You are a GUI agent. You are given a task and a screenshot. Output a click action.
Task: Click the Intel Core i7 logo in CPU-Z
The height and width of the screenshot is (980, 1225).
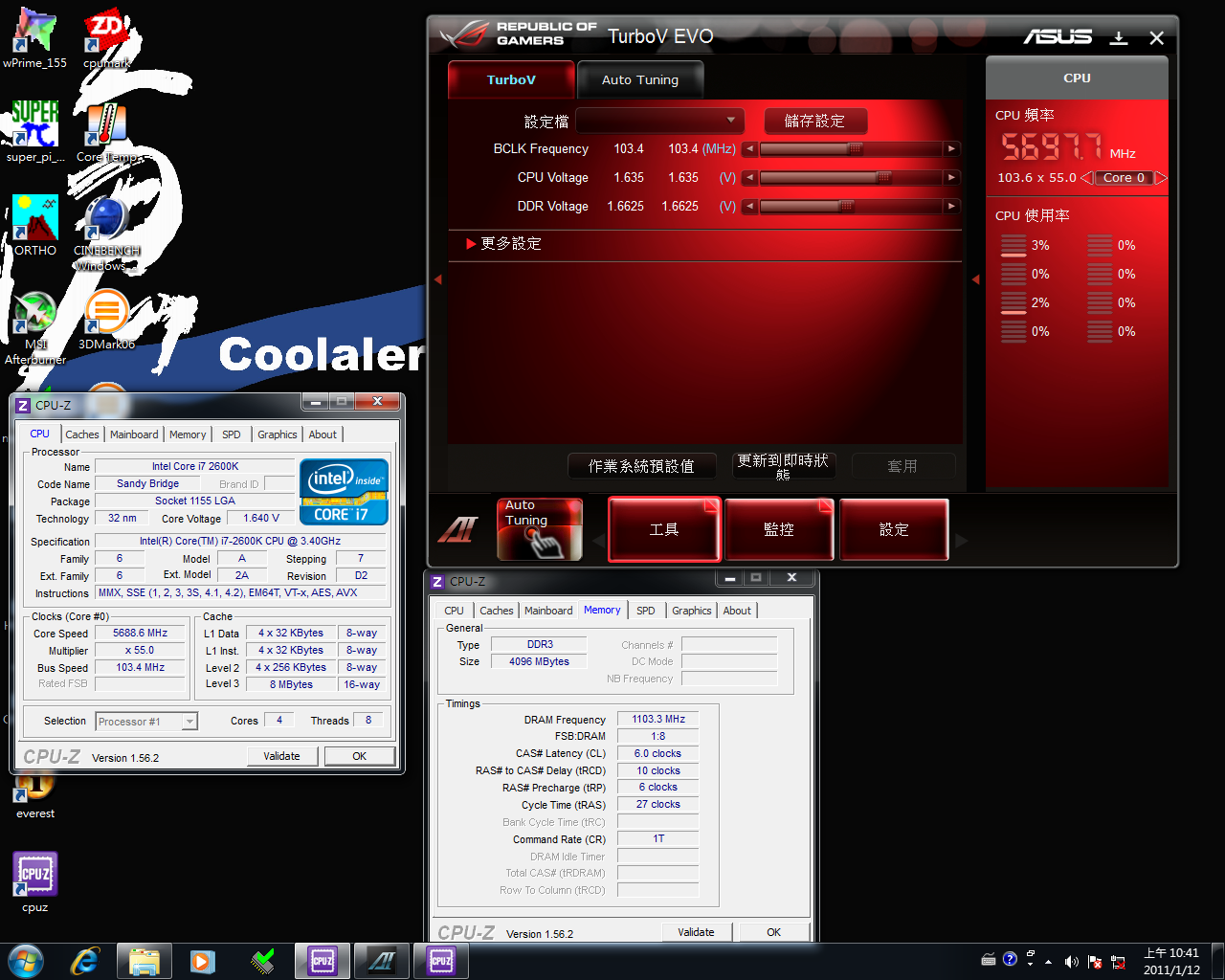tap(344, 492)
